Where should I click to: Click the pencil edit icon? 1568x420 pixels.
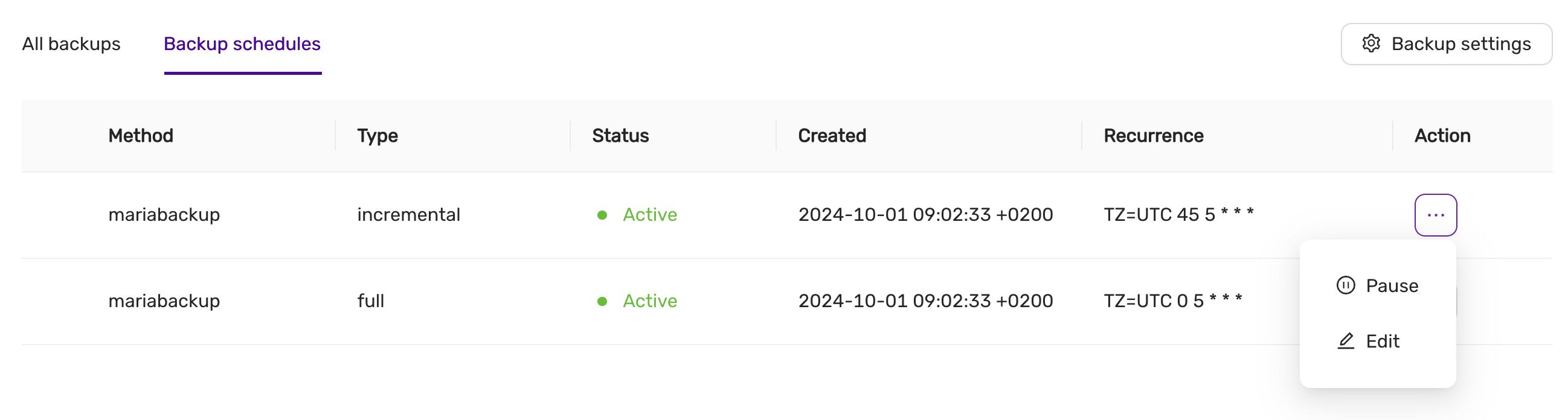(1345, 341)
